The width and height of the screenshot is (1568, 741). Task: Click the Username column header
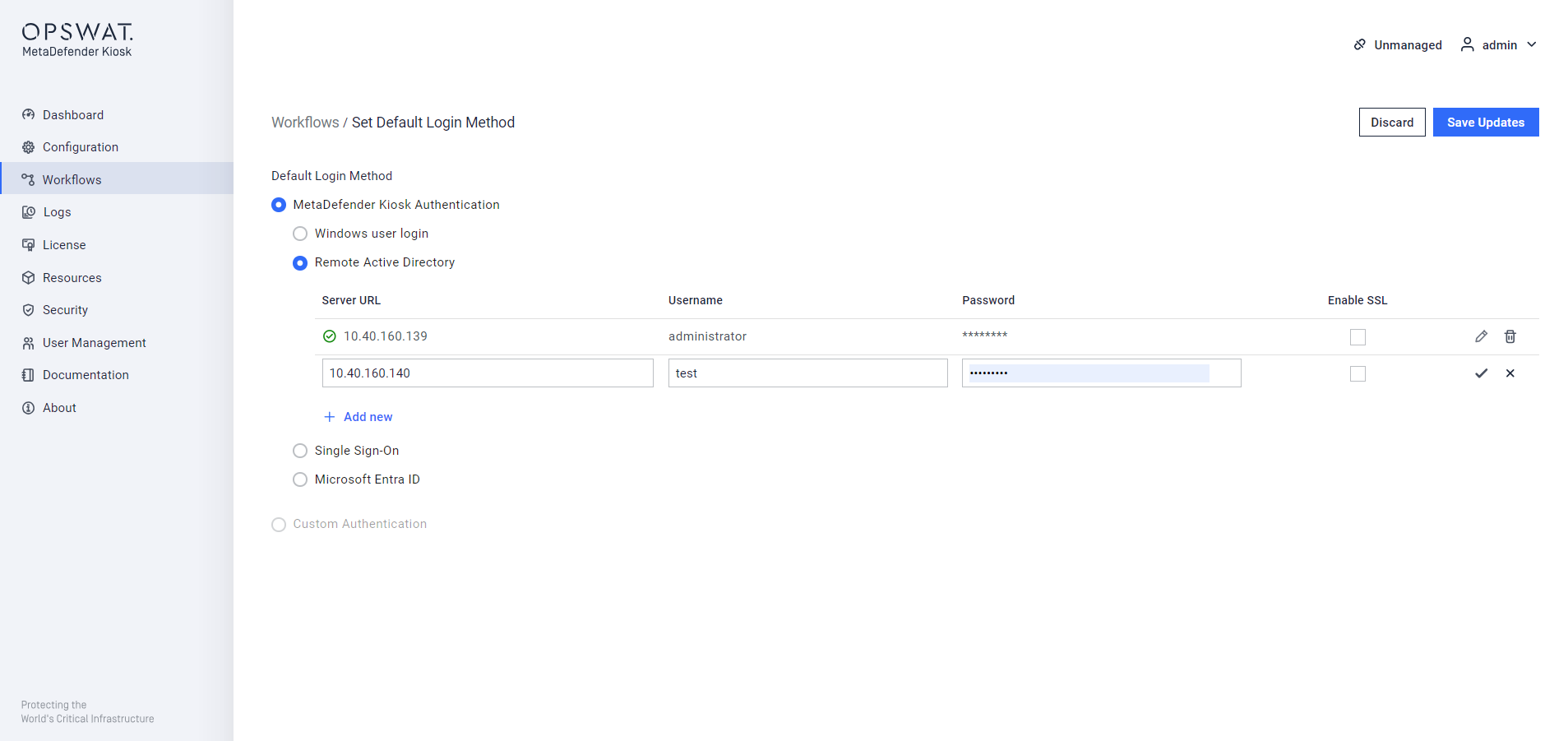pos(696,300)
